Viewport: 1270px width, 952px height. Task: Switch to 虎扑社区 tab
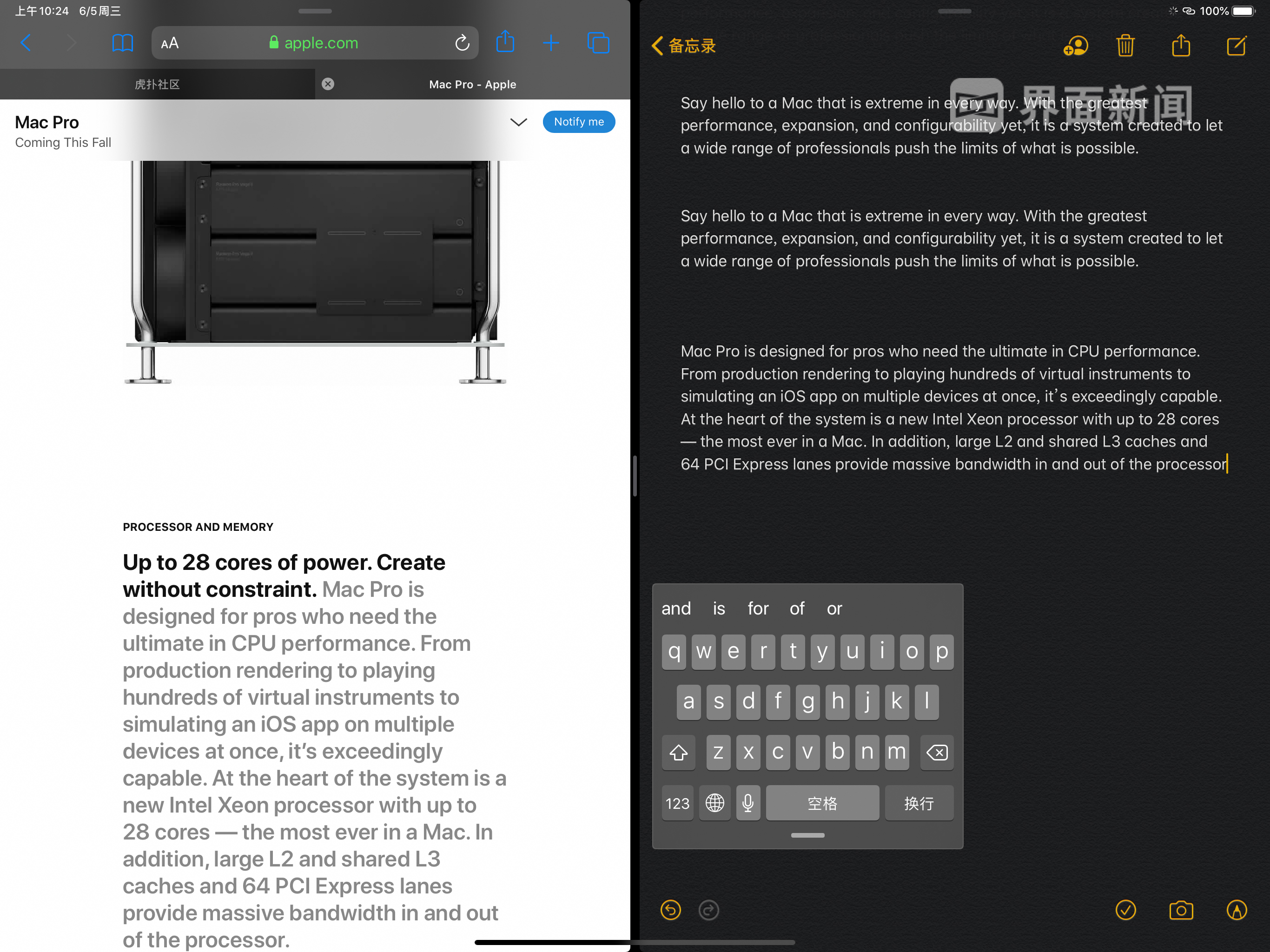coord(157,85)
